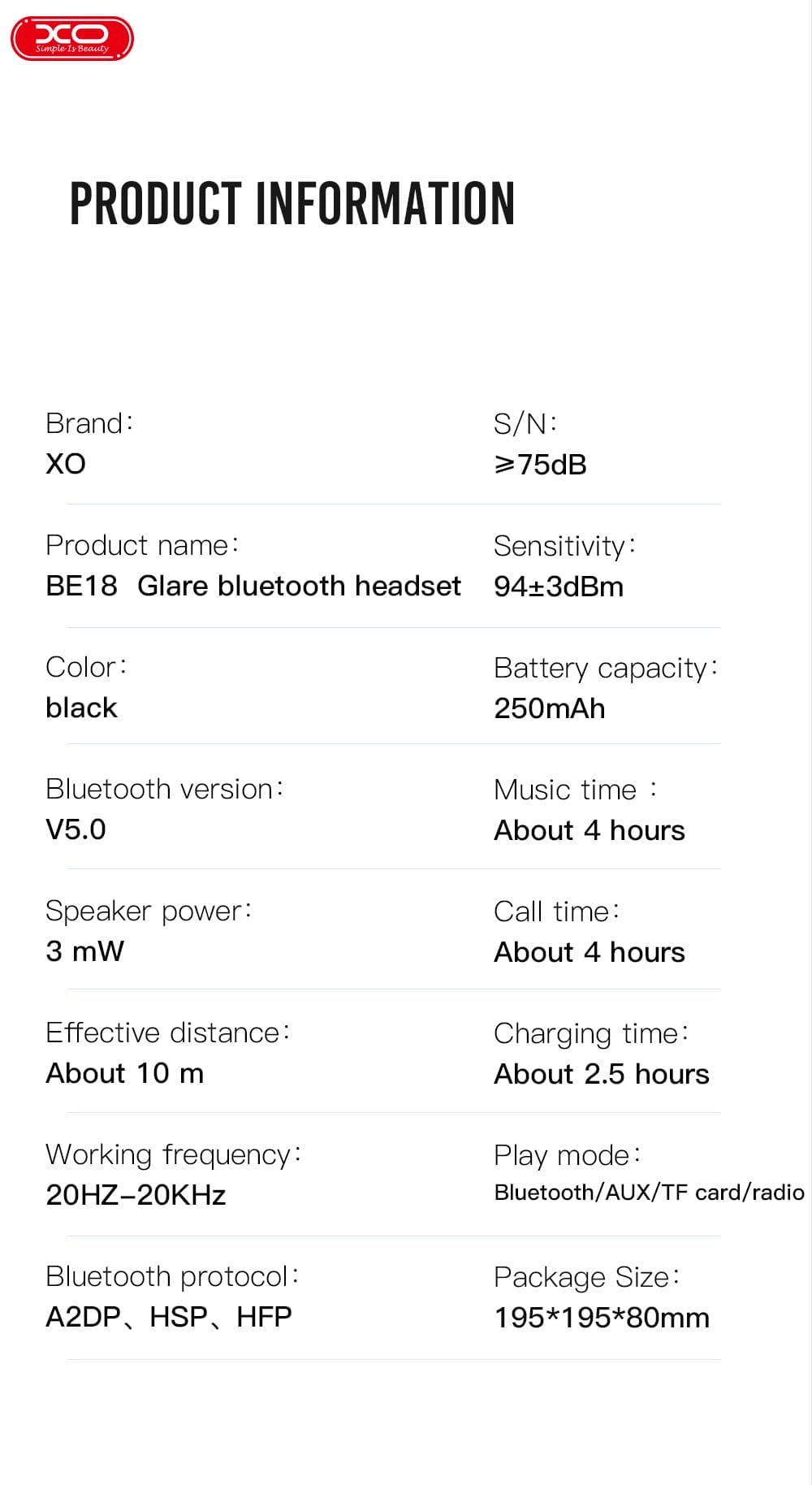812x1485 pixels.
Task: Click the Bluetooth version V5.0 text
Action: tap(76, 829)
